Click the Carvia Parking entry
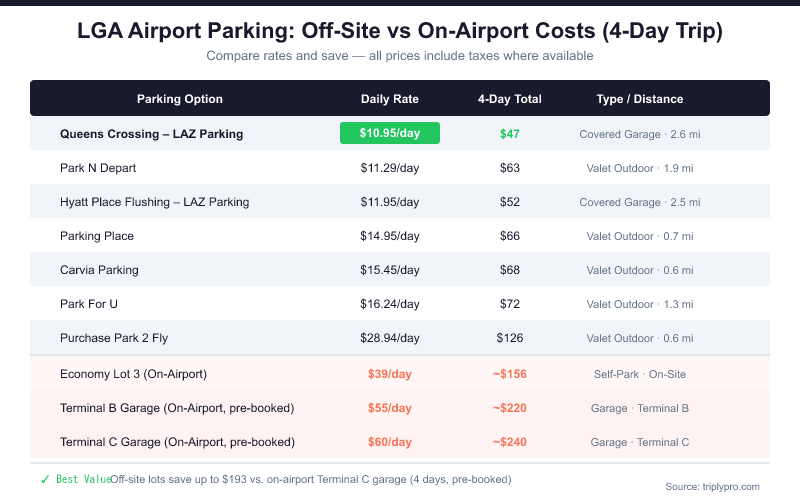This screenshot has height=500, width=800. pos(99,270)
